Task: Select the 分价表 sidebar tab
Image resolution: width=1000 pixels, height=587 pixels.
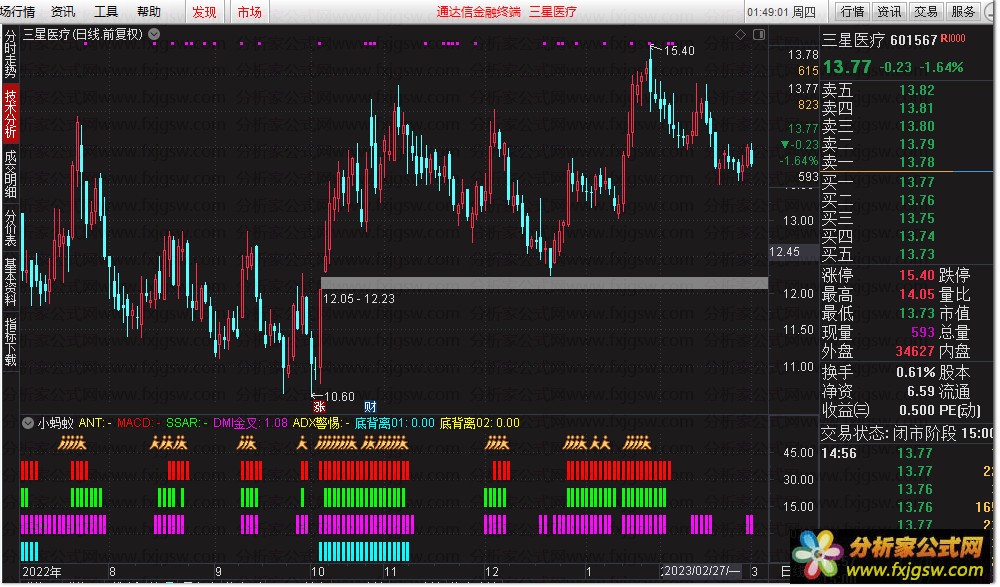Action: (x=10, y=227)
